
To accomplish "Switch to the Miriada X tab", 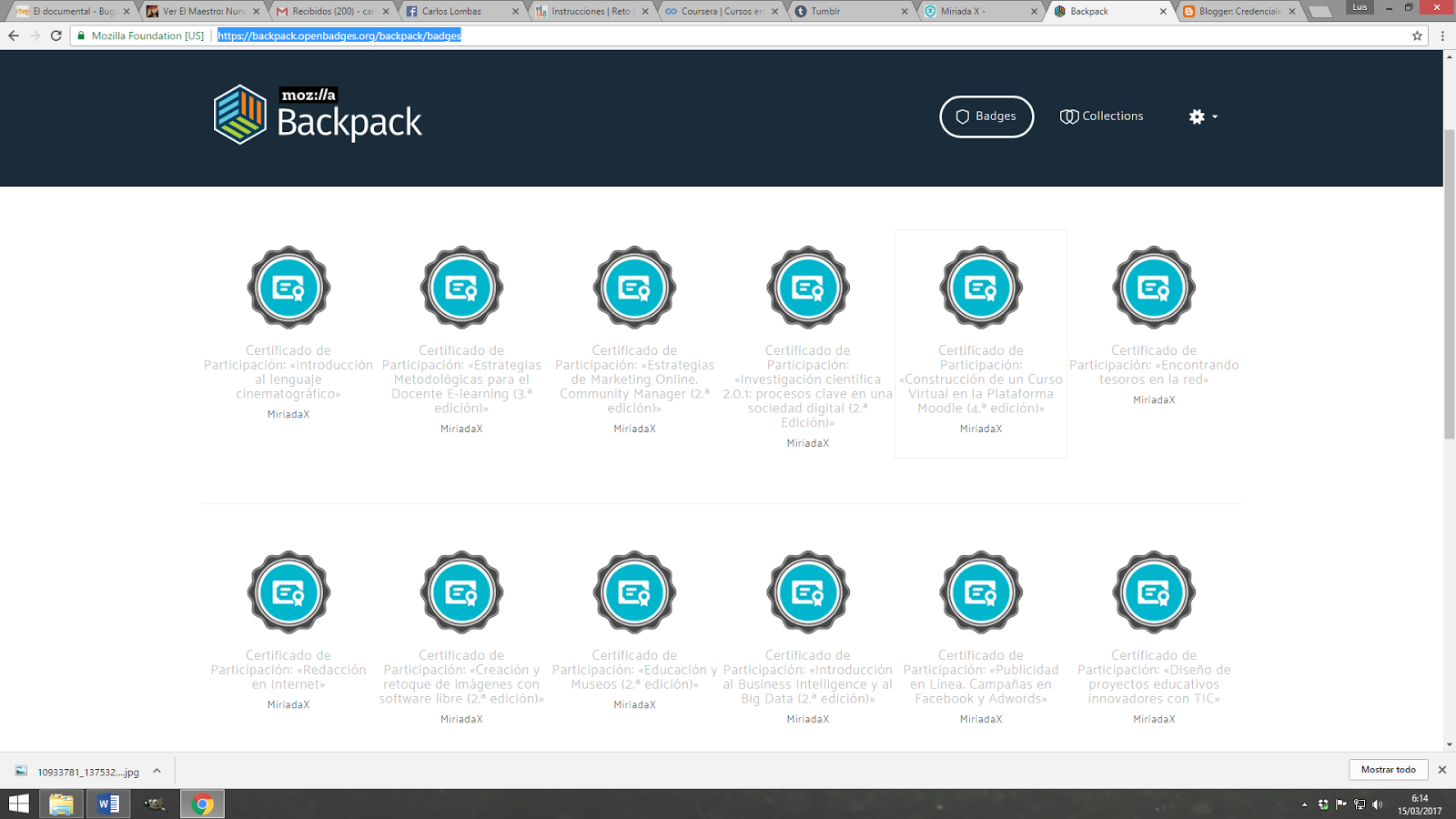I will point(979,11).
